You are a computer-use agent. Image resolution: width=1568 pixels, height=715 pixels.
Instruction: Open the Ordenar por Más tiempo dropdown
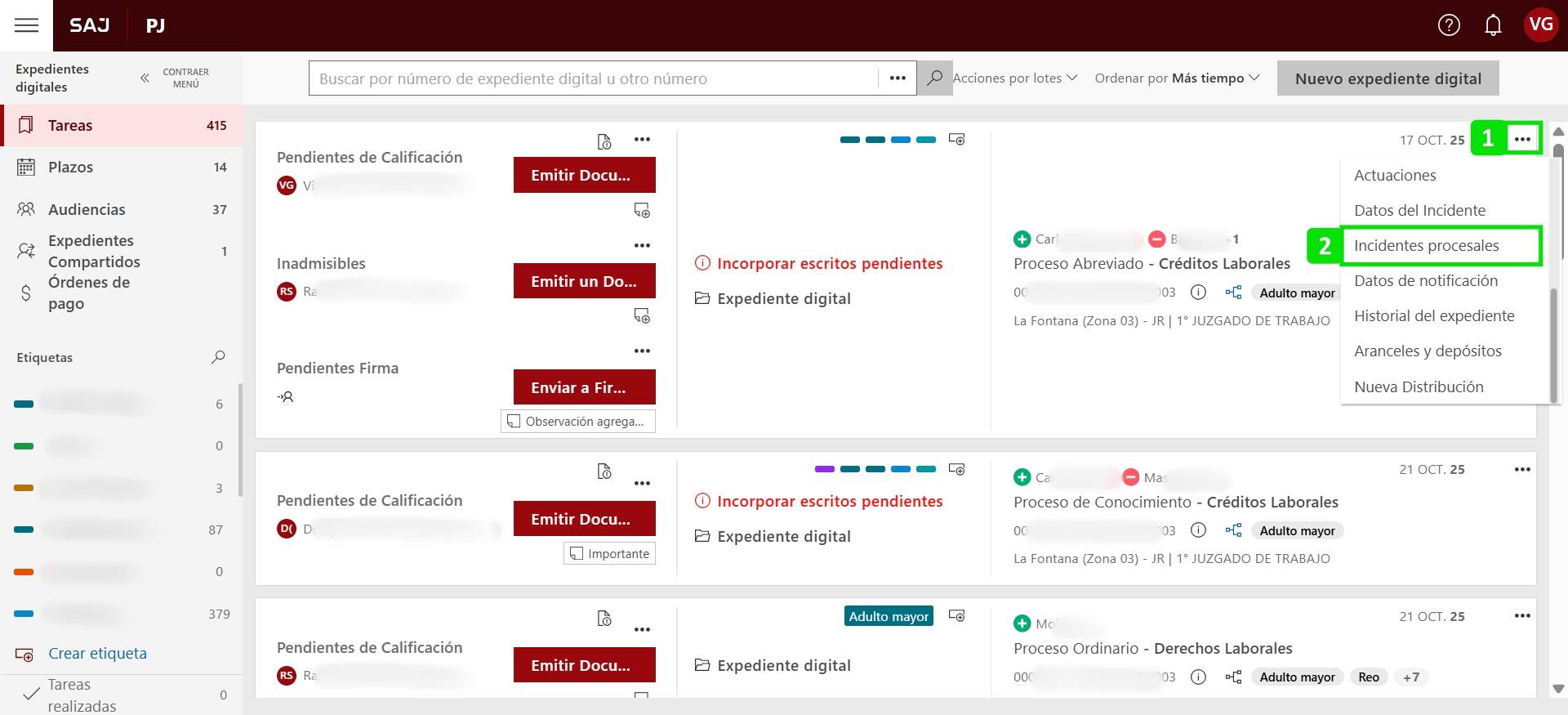1177,78
